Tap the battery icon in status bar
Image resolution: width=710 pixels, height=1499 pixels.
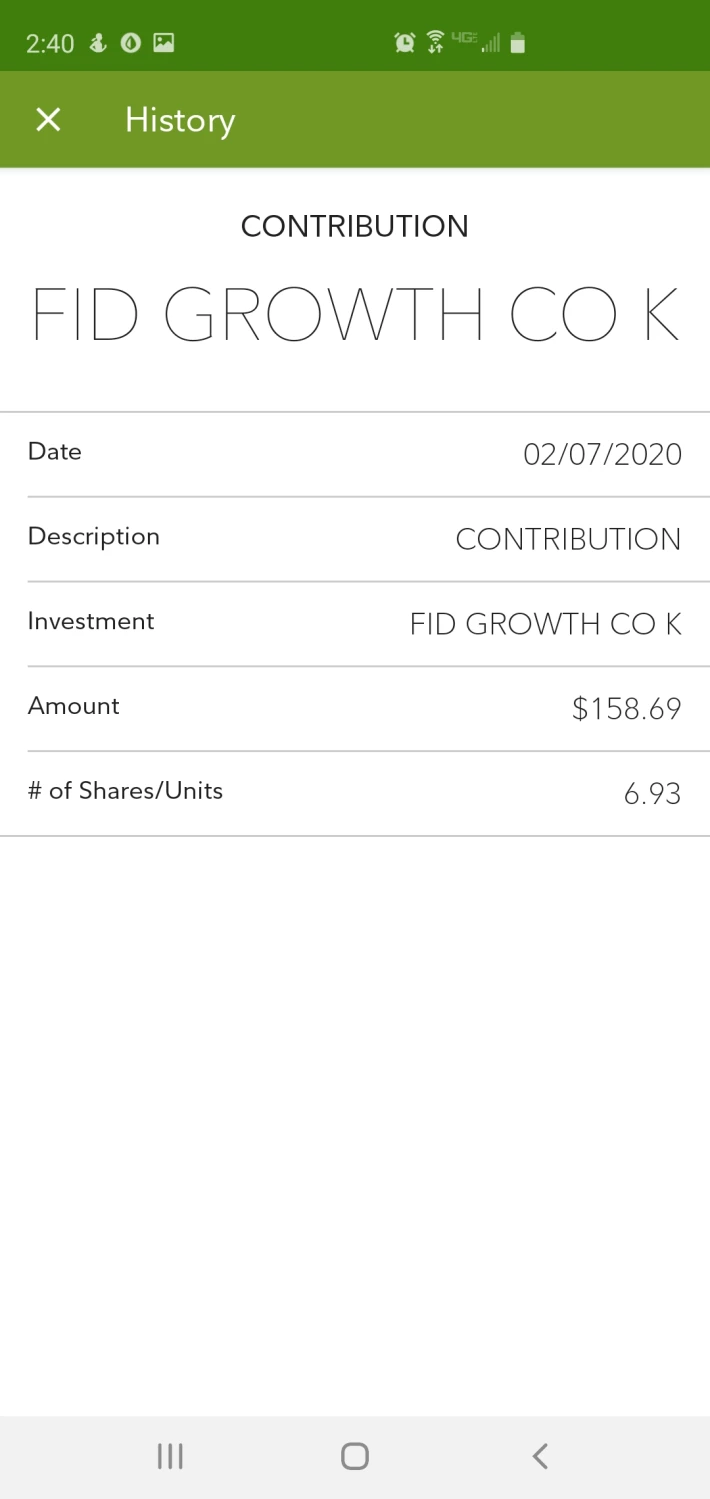(517, 42)
